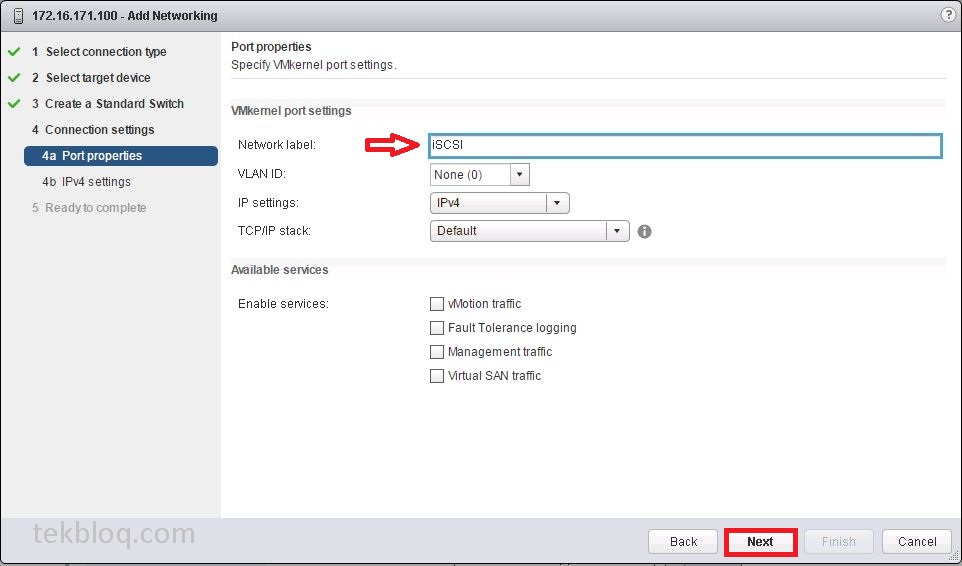Jump to step 4b IPv4 settings
962x566 pixels.
coord(87,182)
